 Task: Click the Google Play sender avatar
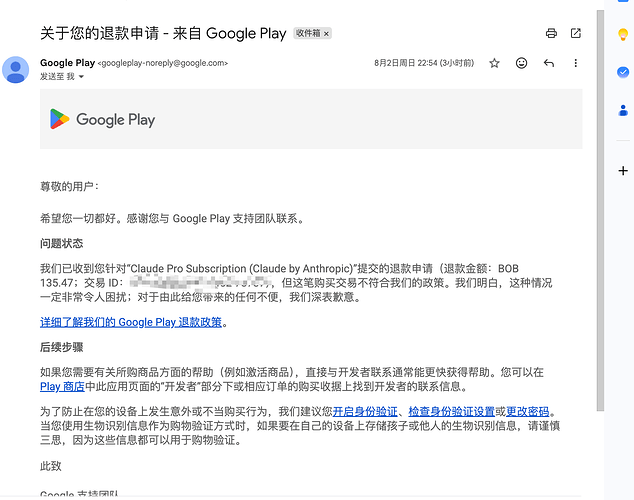pyautogui.click(x=15, y=70)
